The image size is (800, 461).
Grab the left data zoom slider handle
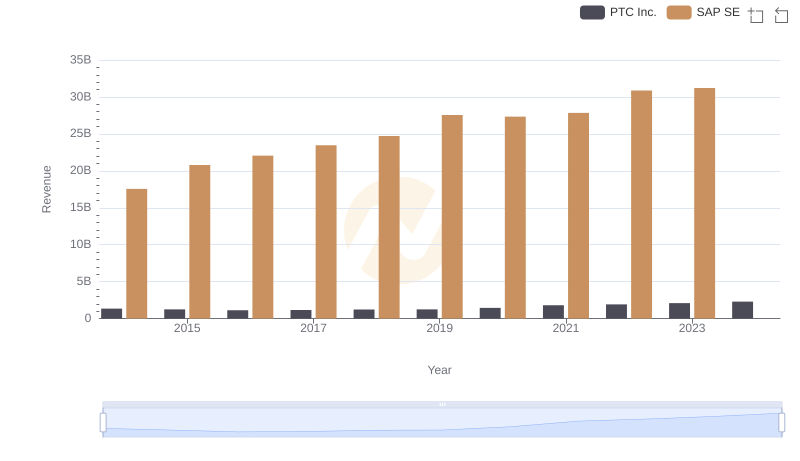click(x=103, y=423)
